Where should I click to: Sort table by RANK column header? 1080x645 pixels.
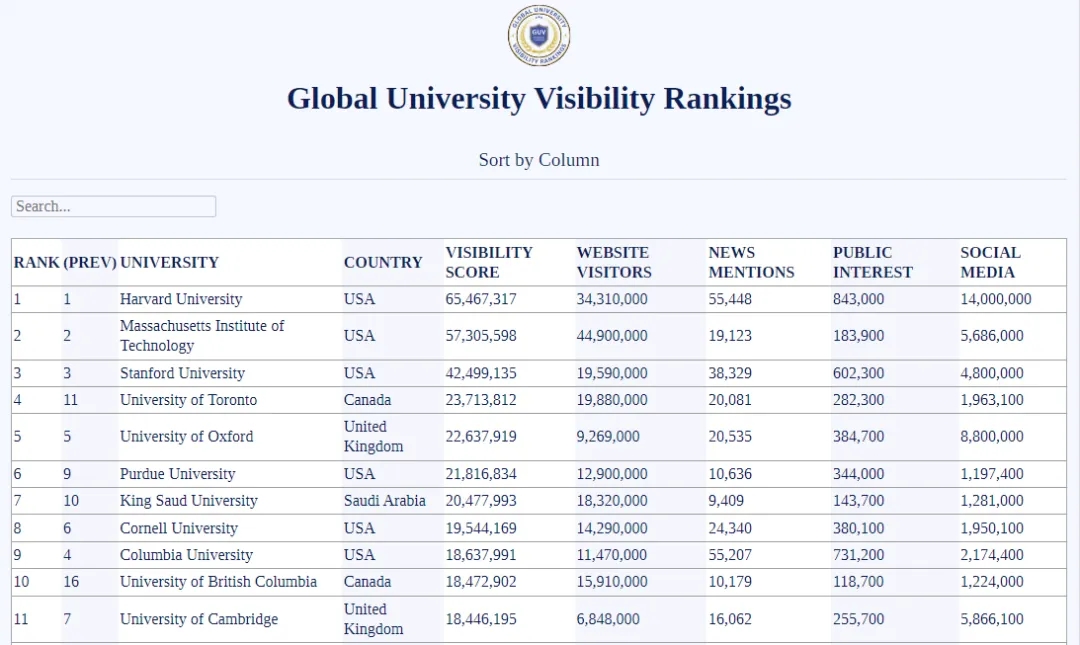pyautogui.click(x=36, y=262)
